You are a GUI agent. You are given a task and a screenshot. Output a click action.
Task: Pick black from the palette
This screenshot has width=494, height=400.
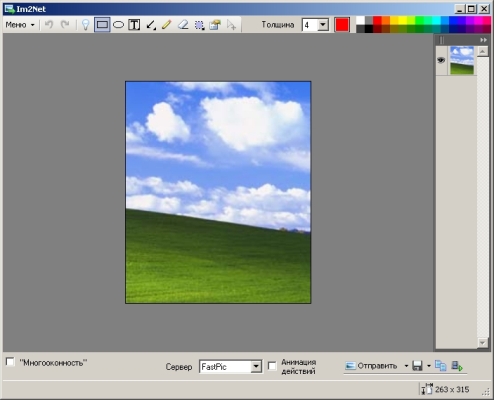(369, 29)
